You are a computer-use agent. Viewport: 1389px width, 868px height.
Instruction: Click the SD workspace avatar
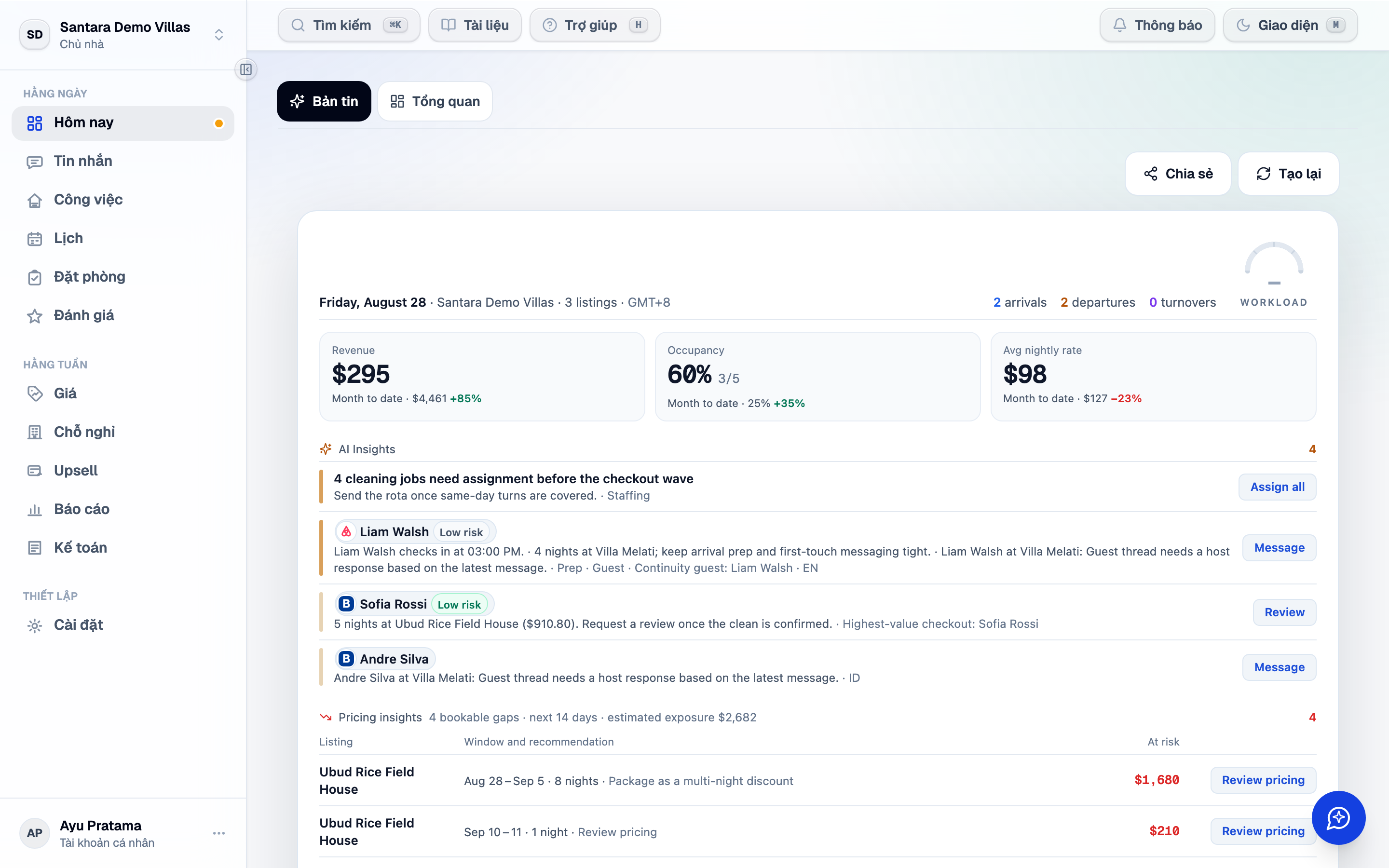click(34, 34)
